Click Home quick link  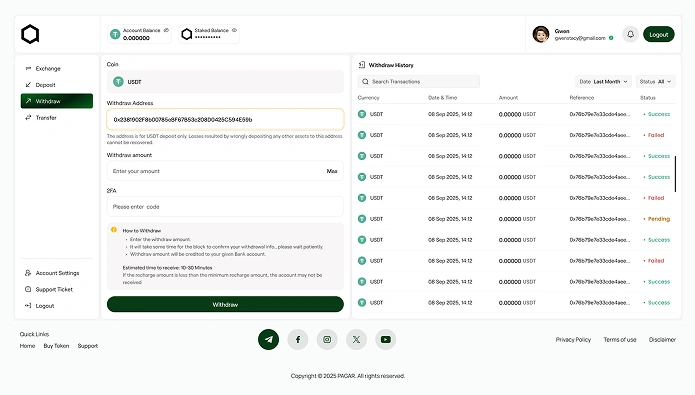click(x=27, y=346)
